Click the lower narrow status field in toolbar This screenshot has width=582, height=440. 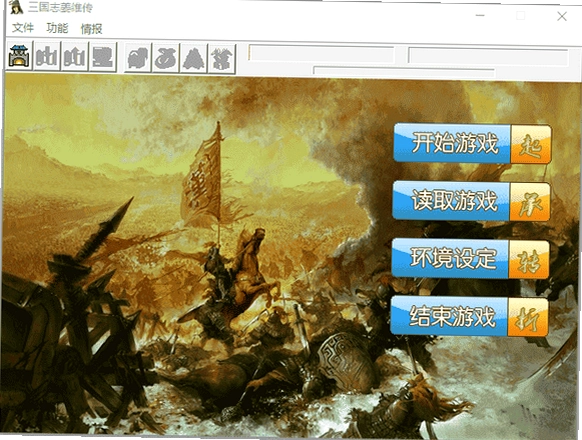tap(404, 71)
